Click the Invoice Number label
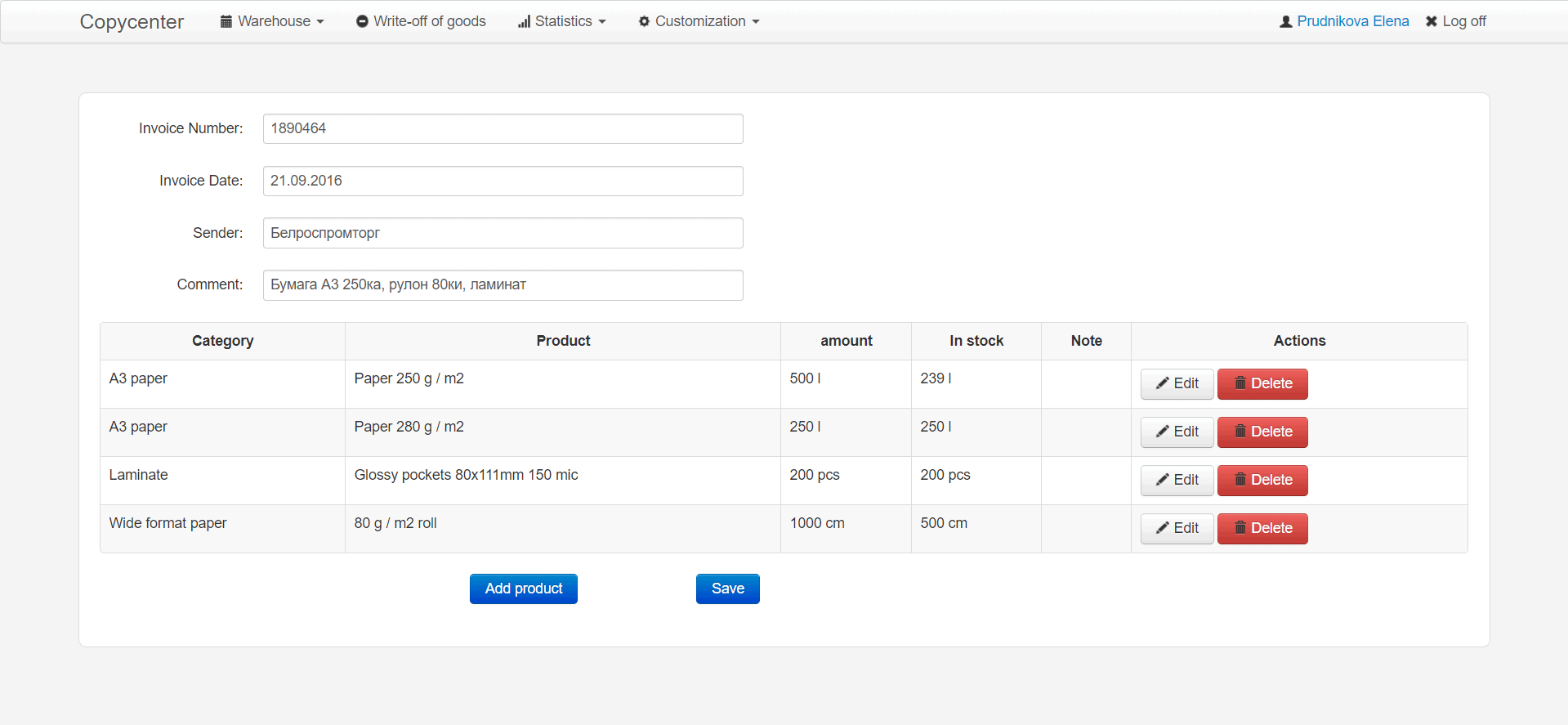This screenshot has height=725, width=1568. tap(190, 128)
